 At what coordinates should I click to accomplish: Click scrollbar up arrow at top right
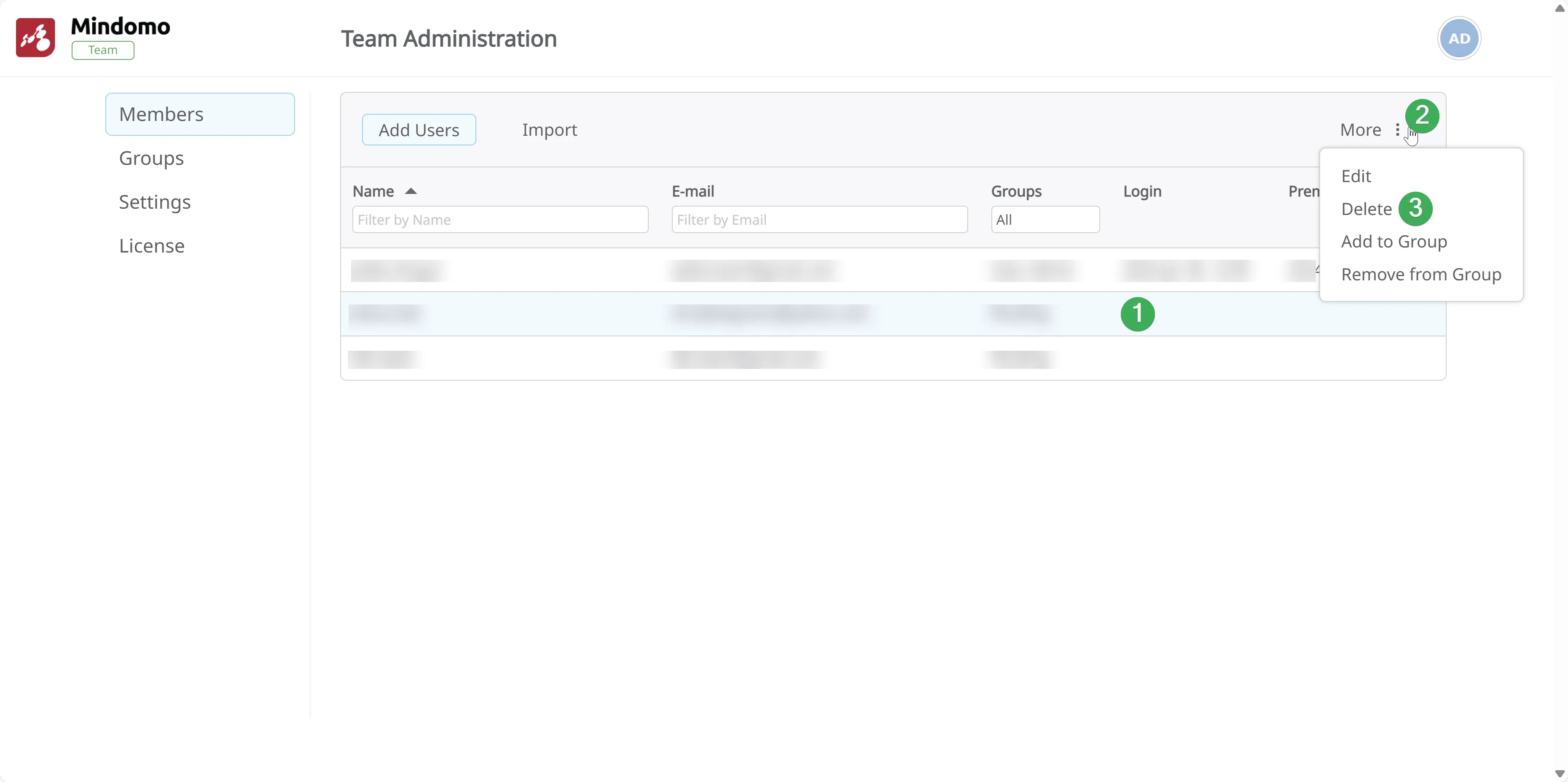1560,8
